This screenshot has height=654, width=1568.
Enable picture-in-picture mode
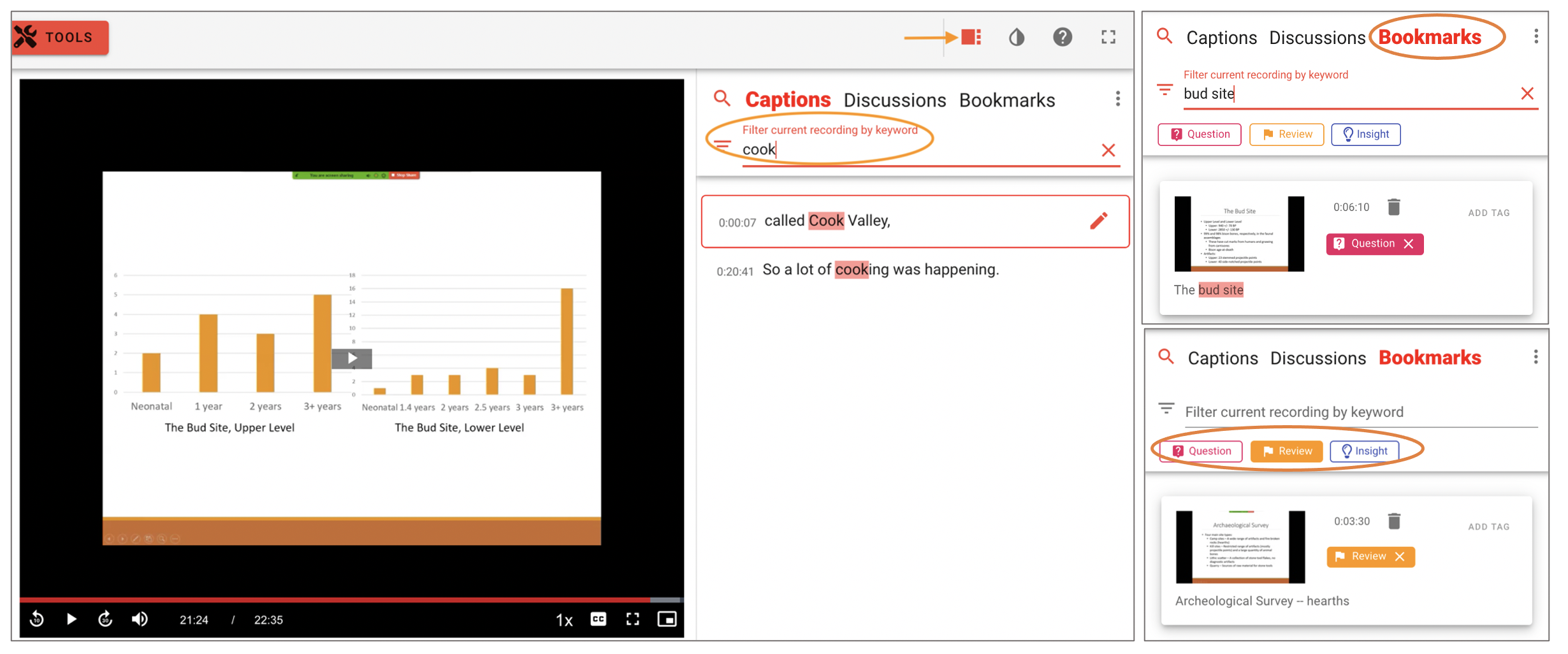point(667,619)
